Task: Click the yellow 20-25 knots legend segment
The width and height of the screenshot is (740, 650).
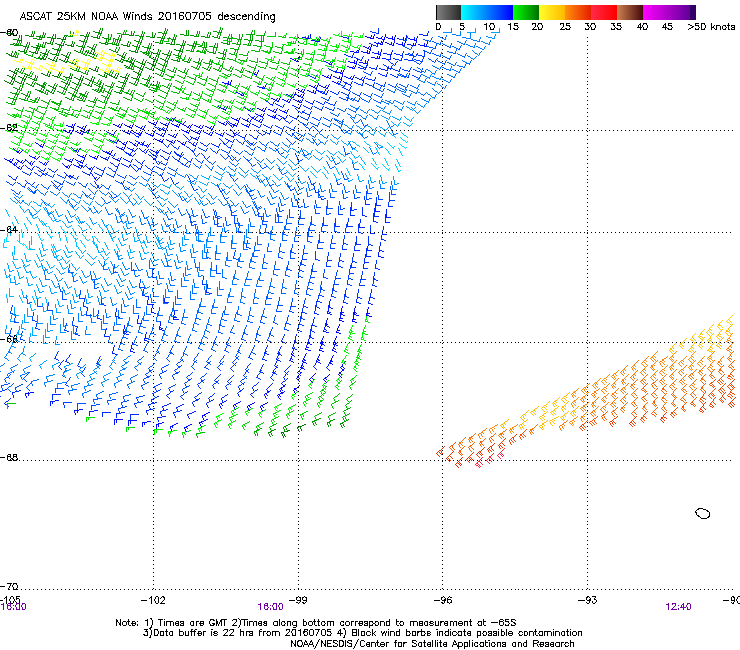Action: point(552,12)
